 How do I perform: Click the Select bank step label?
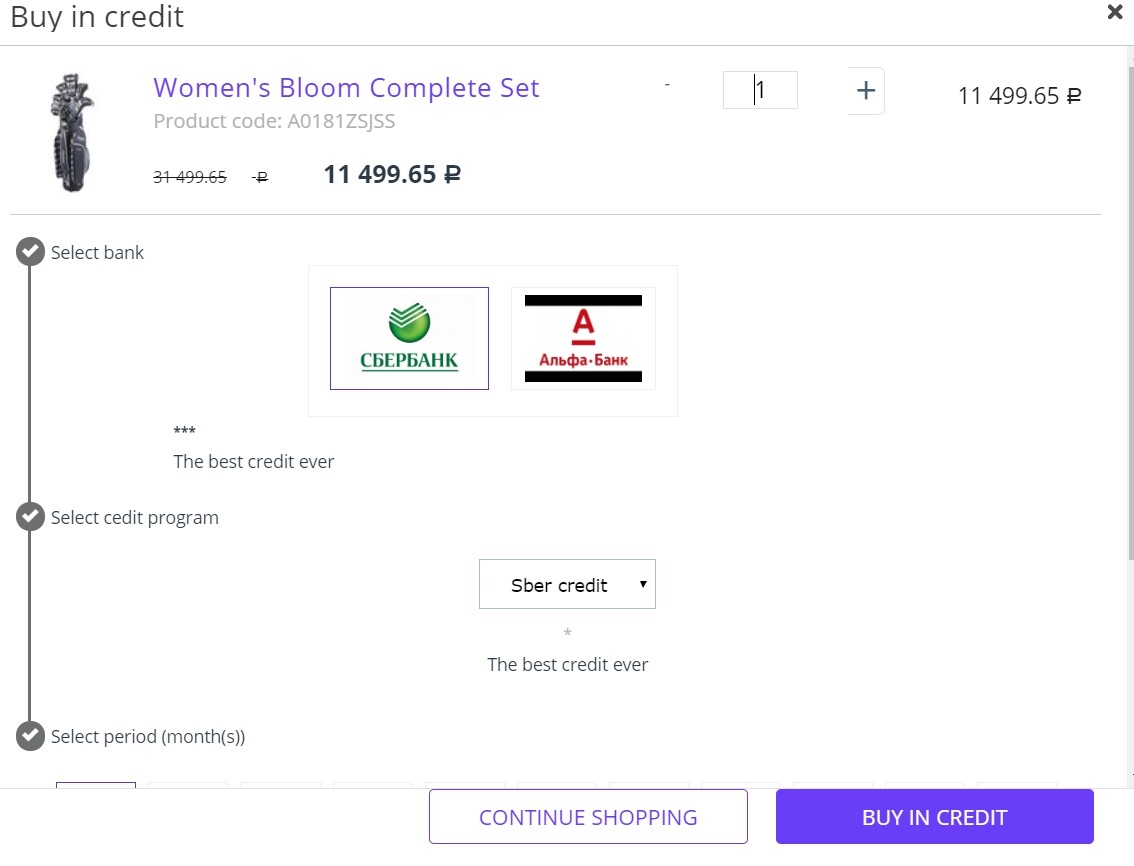[97, 252]
